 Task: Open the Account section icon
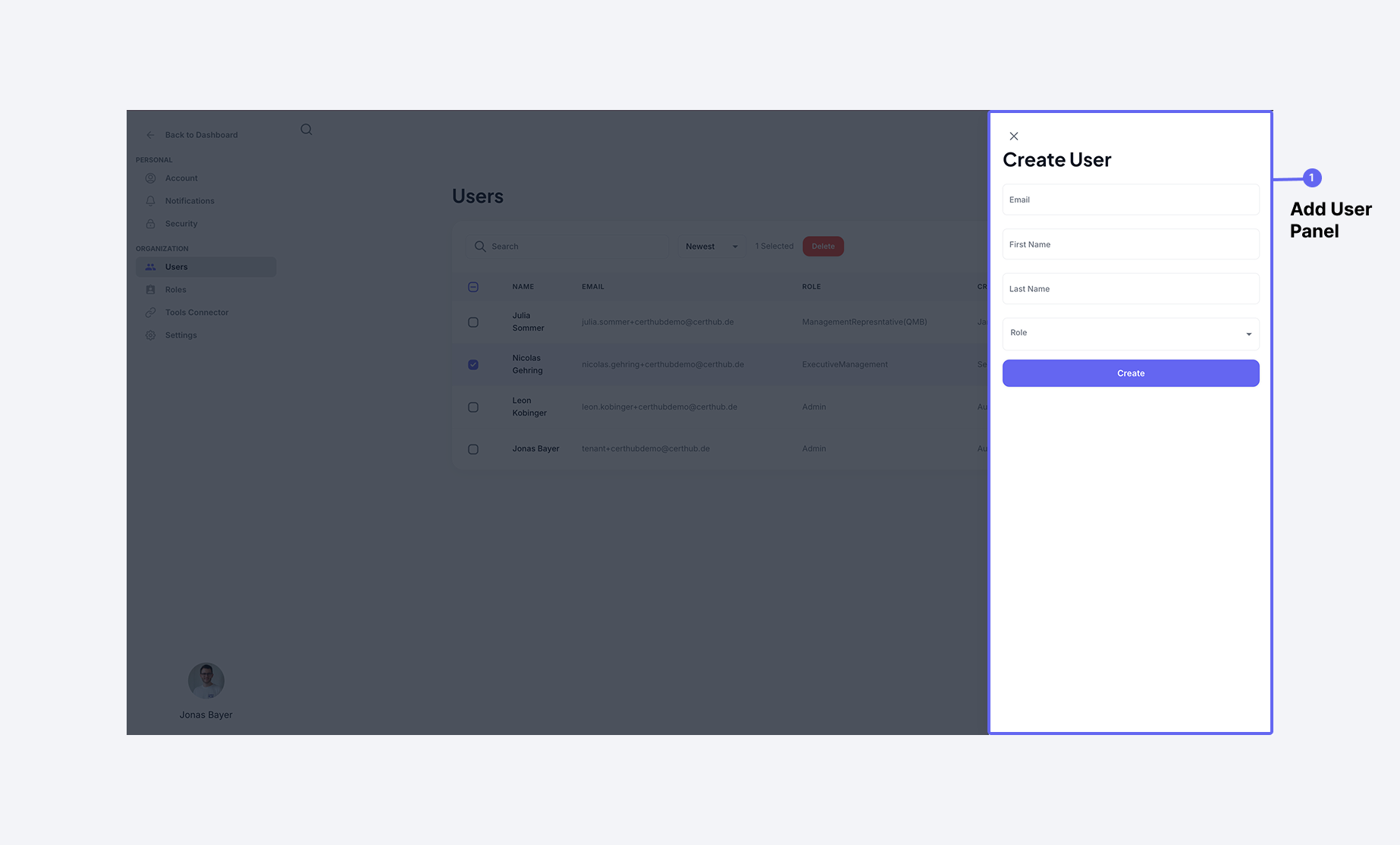150,177
